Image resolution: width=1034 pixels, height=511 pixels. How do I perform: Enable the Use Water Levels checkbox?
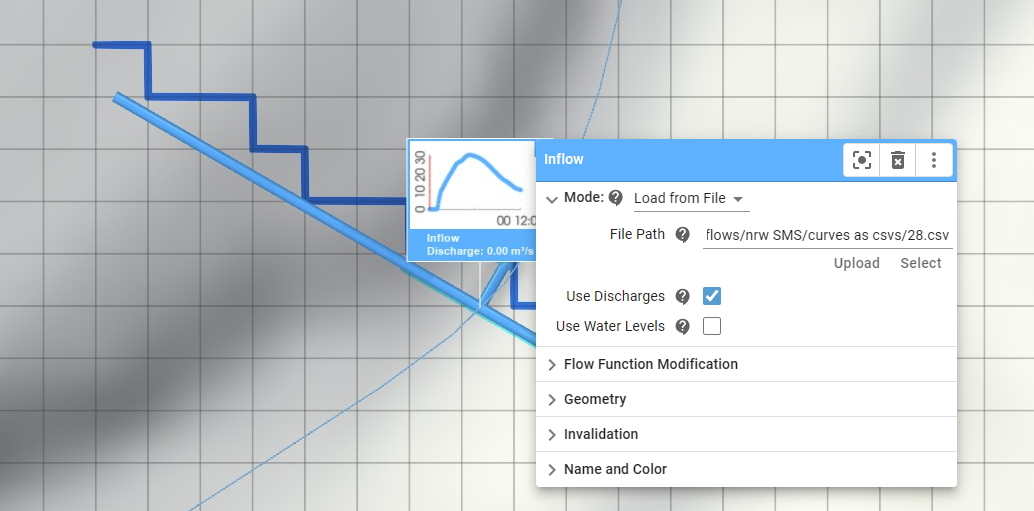[712, 326]
